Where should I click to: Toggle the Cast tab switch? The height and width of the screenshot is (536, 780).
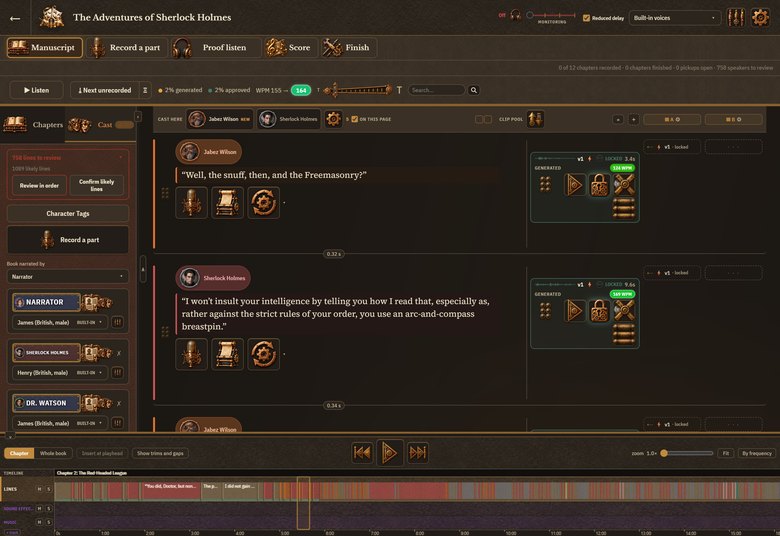point(124,124)
